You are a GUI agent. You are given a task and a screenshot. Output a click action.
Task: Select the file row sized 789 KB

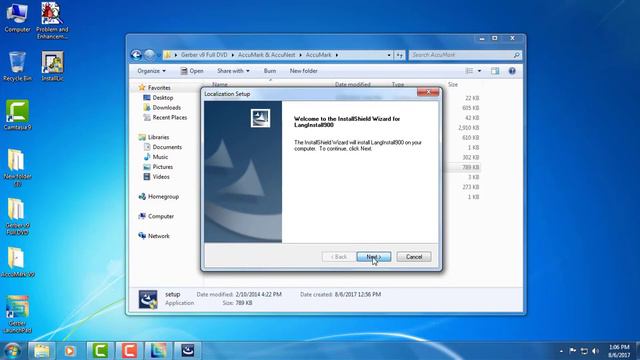pos(470,167)
